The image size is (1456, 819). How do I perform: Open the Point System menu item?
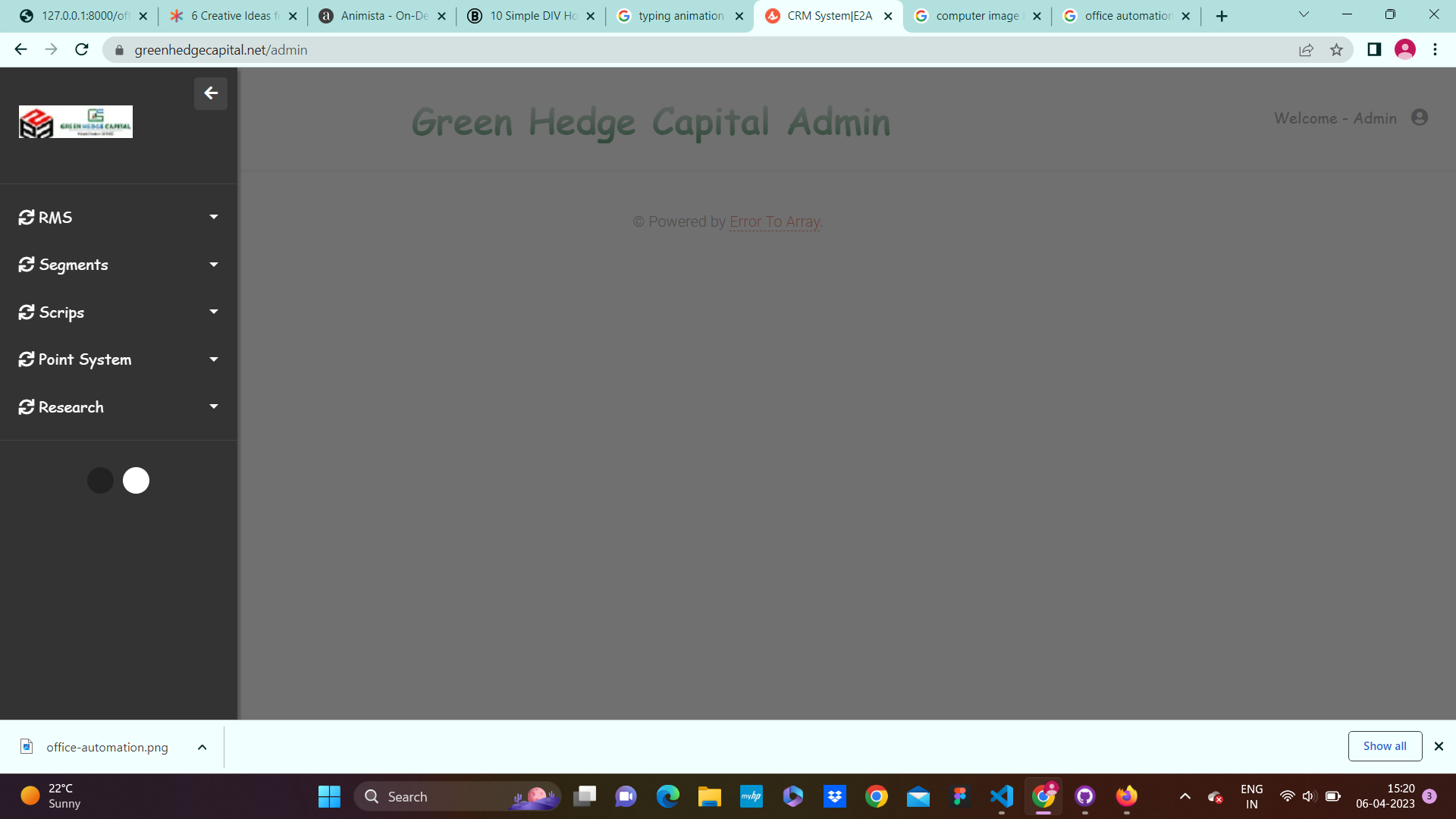click(x=118, y=359)
